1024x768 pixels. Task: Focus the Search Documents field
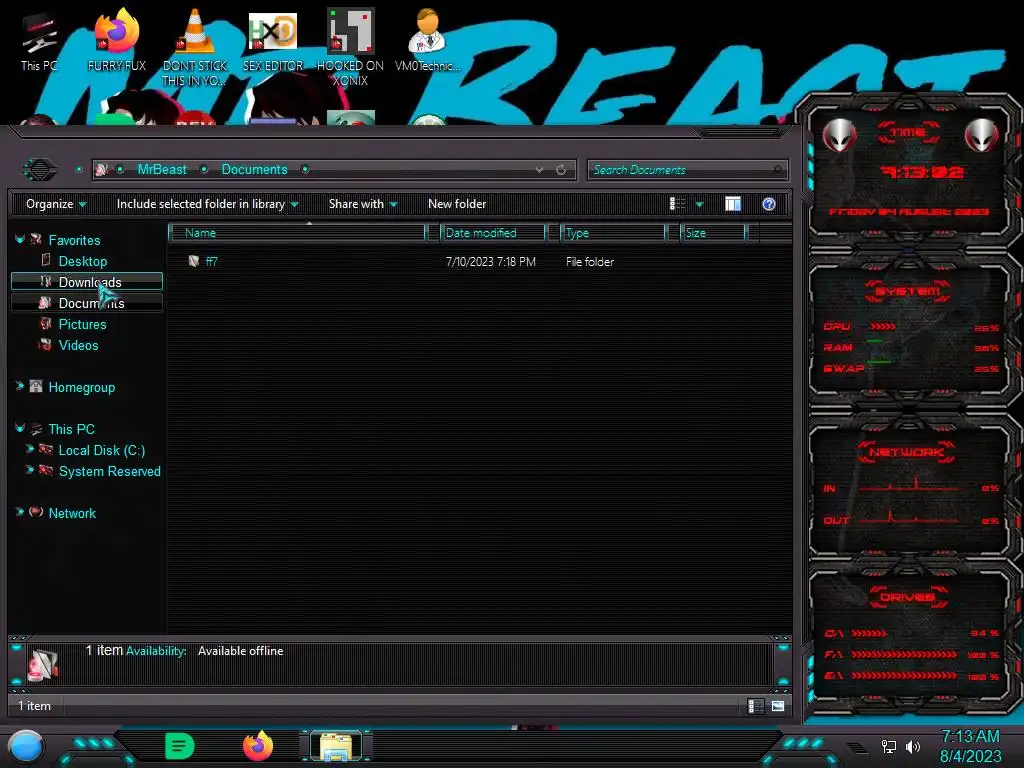pos(687,170)
